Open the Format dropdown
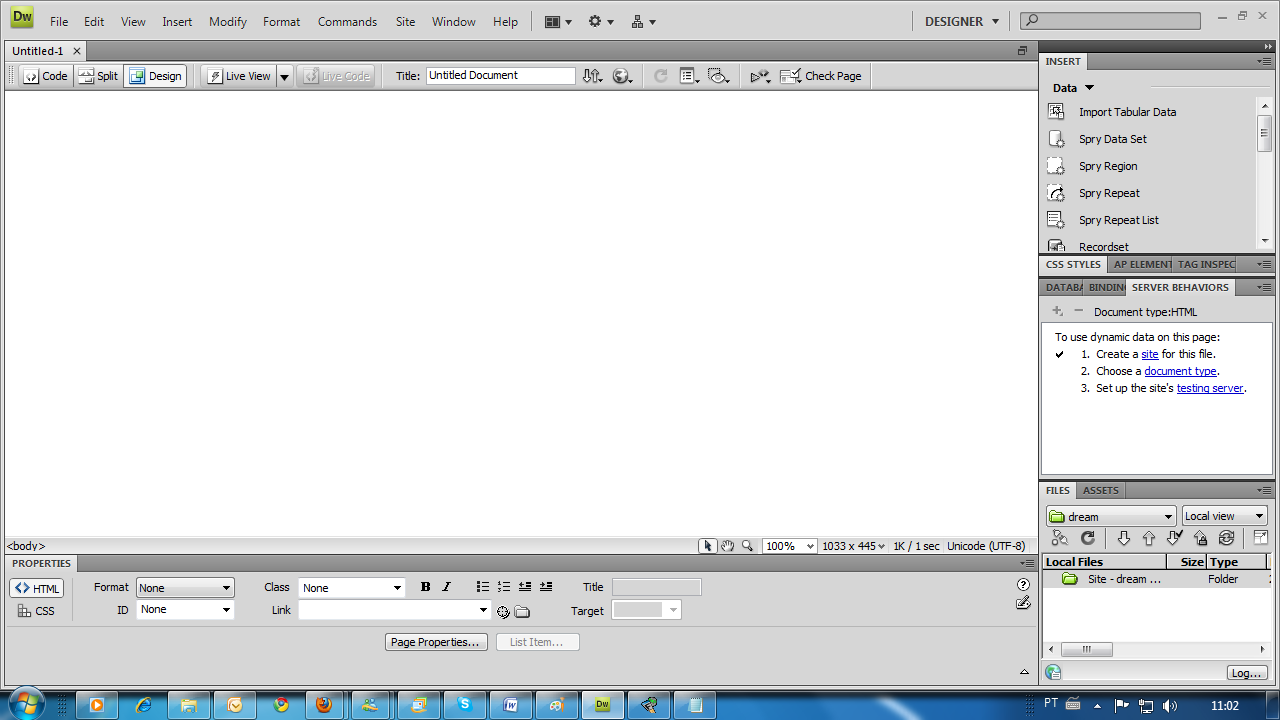Screen dimensions: 1280x720 [x=185, y=588]
